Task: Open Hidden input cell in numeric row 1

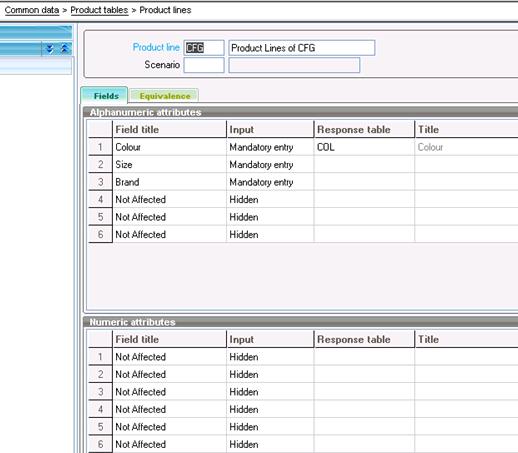Action: [x=270, y=357]
